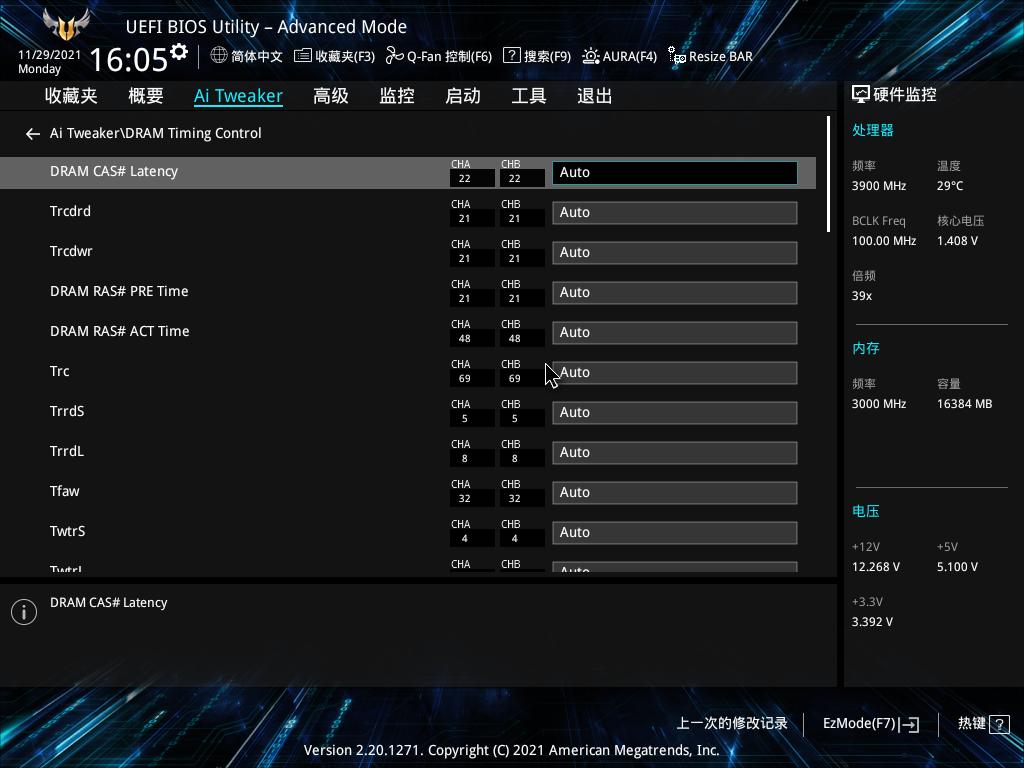Click the settings gear next to clock
Screen dimensions: 1024x768
coord(179,51)
